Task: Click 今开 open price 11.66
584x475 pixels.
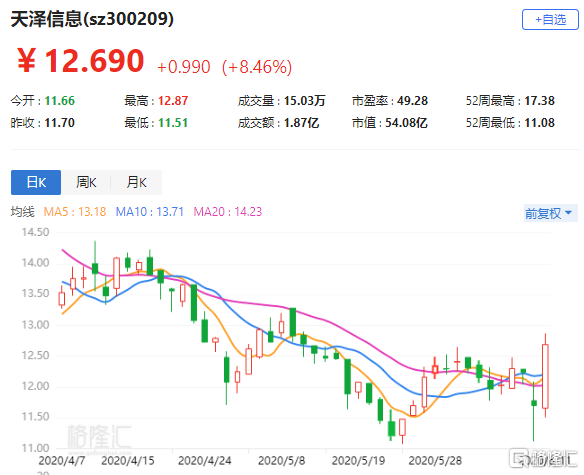Action: point(60,101)
